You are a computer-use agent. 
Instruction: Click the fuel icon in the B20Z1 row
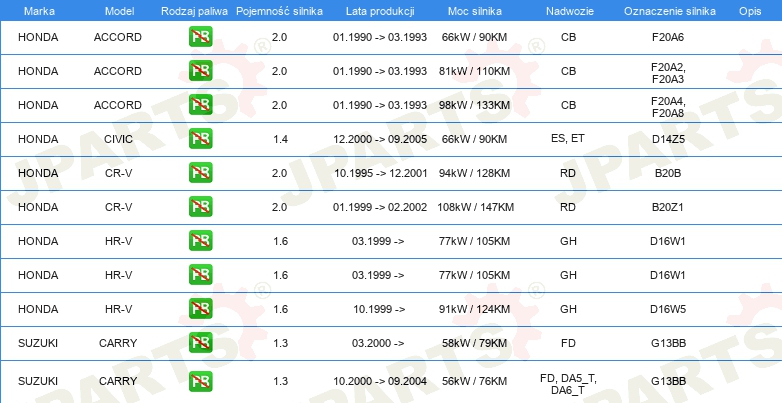click(x=200, y=206)
